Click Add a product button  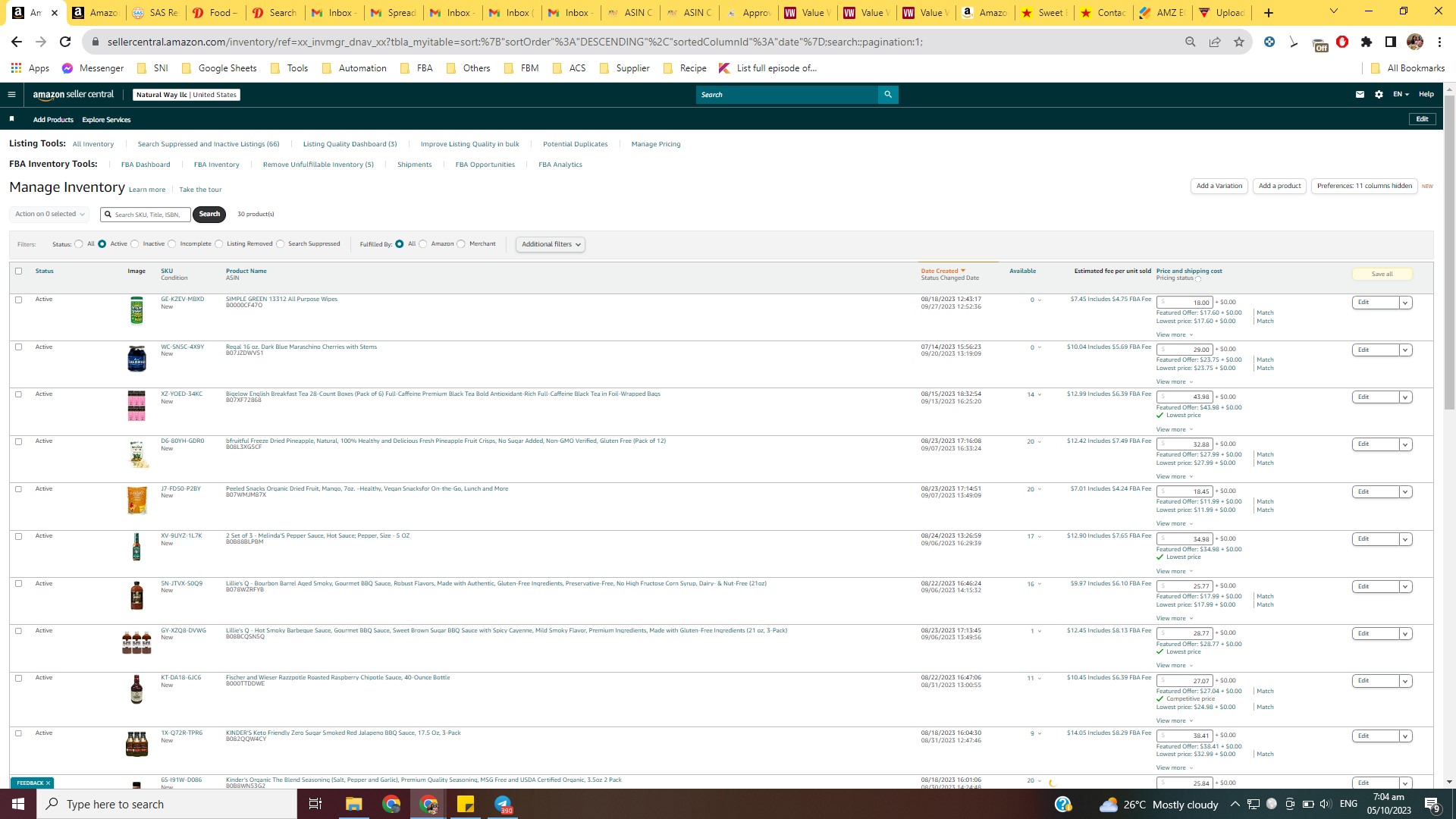pyautogui.click(x=1279, y=186)
